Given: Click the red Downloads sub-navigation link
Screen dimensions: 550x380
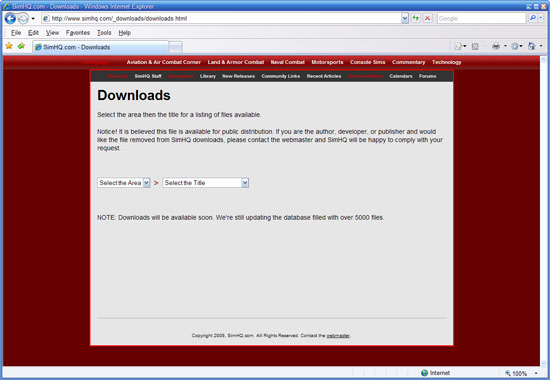Looking at the screenshot, I should [x=181, y=76].
